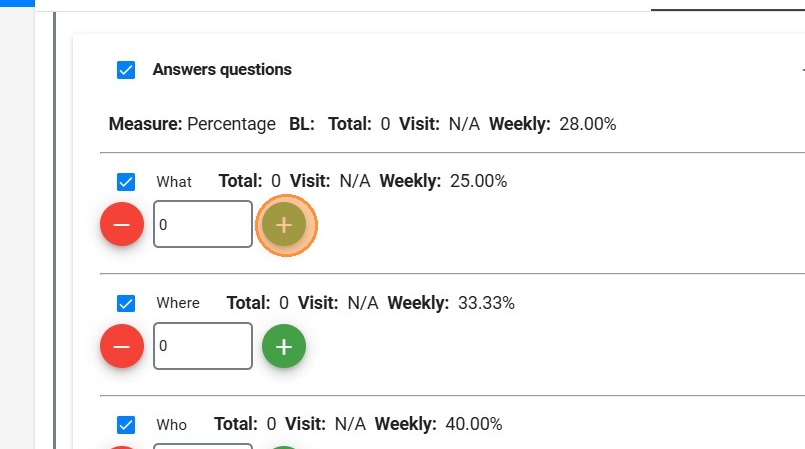Click the Measure: Percentage text

(x=192, y=124)
